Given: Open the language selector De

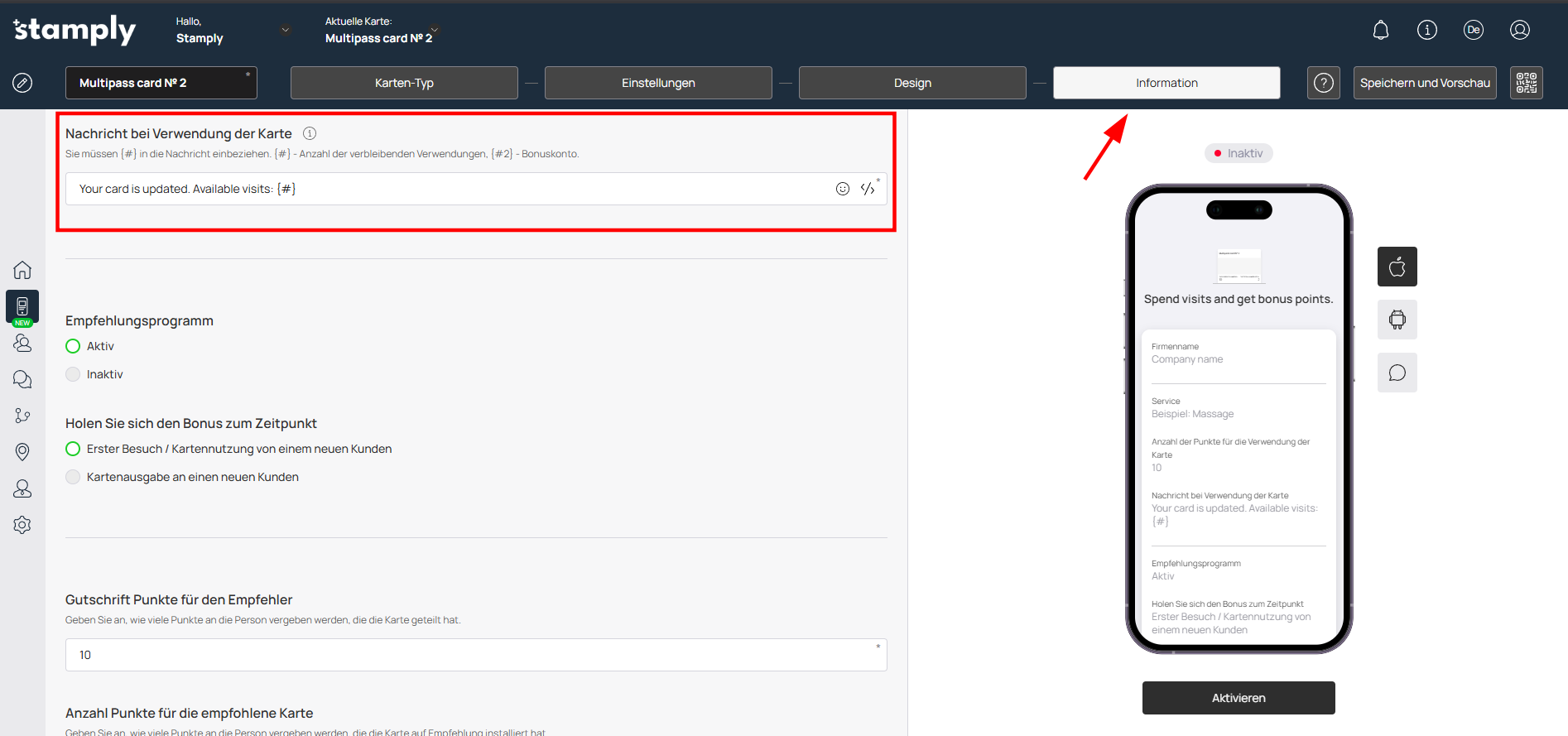Looking at the screenshot, I should click(x=1473, y=31).
